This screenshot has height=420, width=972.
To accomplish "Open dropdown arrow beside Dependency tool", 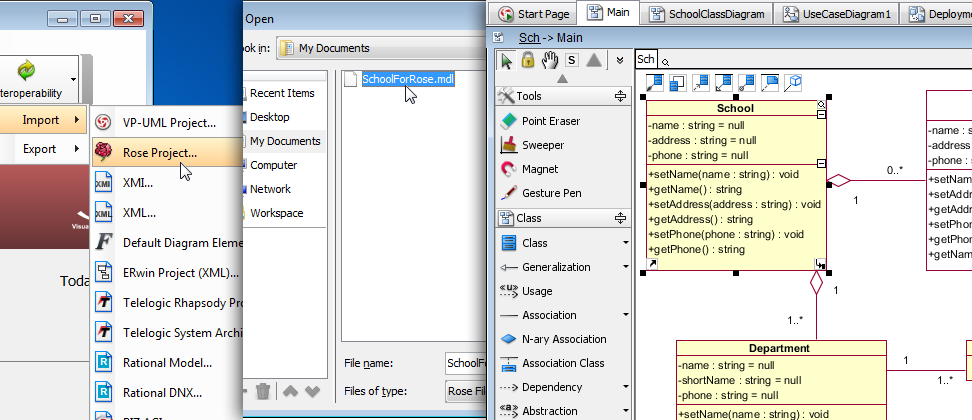I will pos(625,387).
